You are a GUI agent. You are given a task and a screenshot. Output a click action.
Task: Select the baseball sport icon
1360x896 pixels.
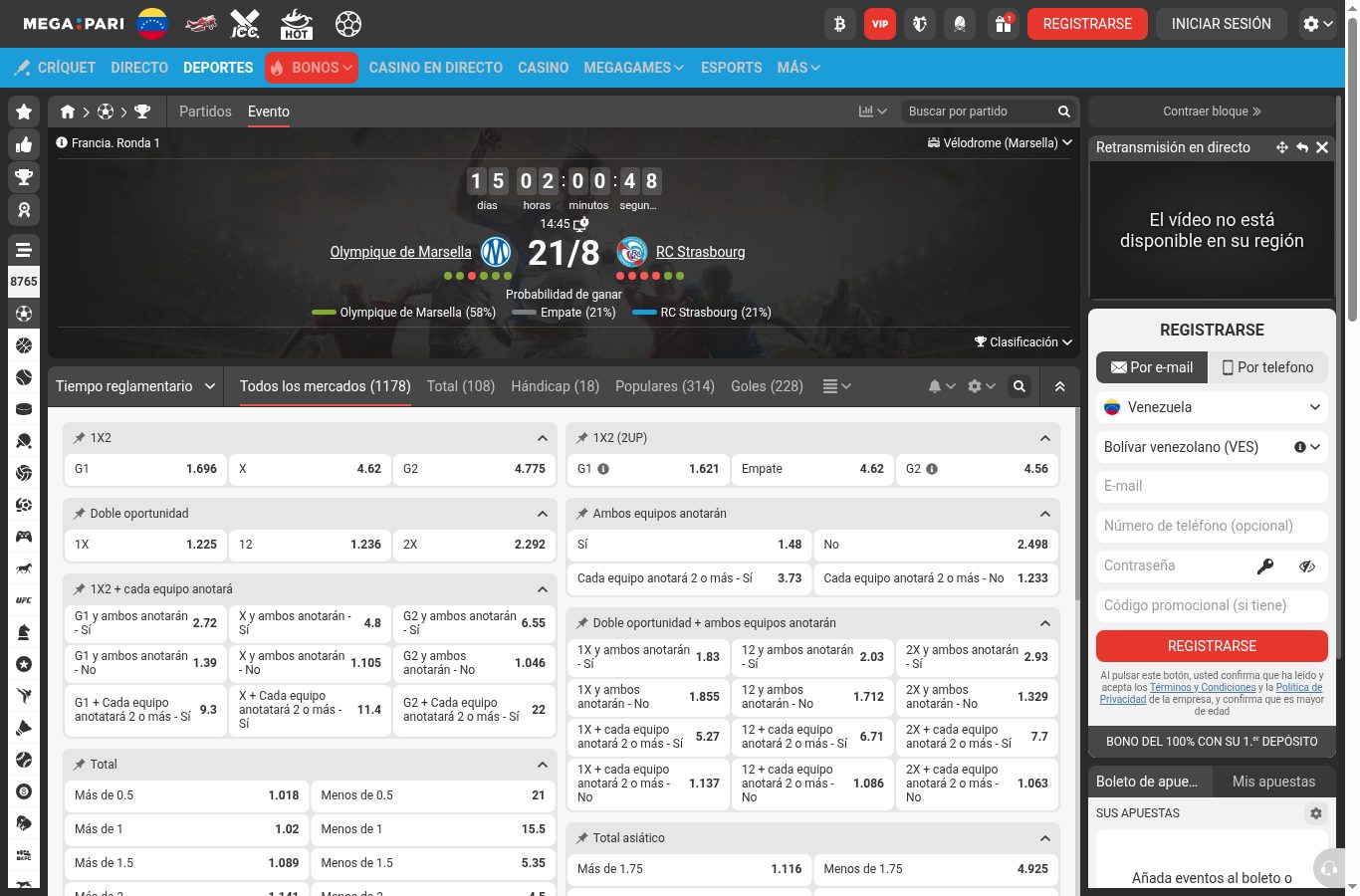click(24, 760)
